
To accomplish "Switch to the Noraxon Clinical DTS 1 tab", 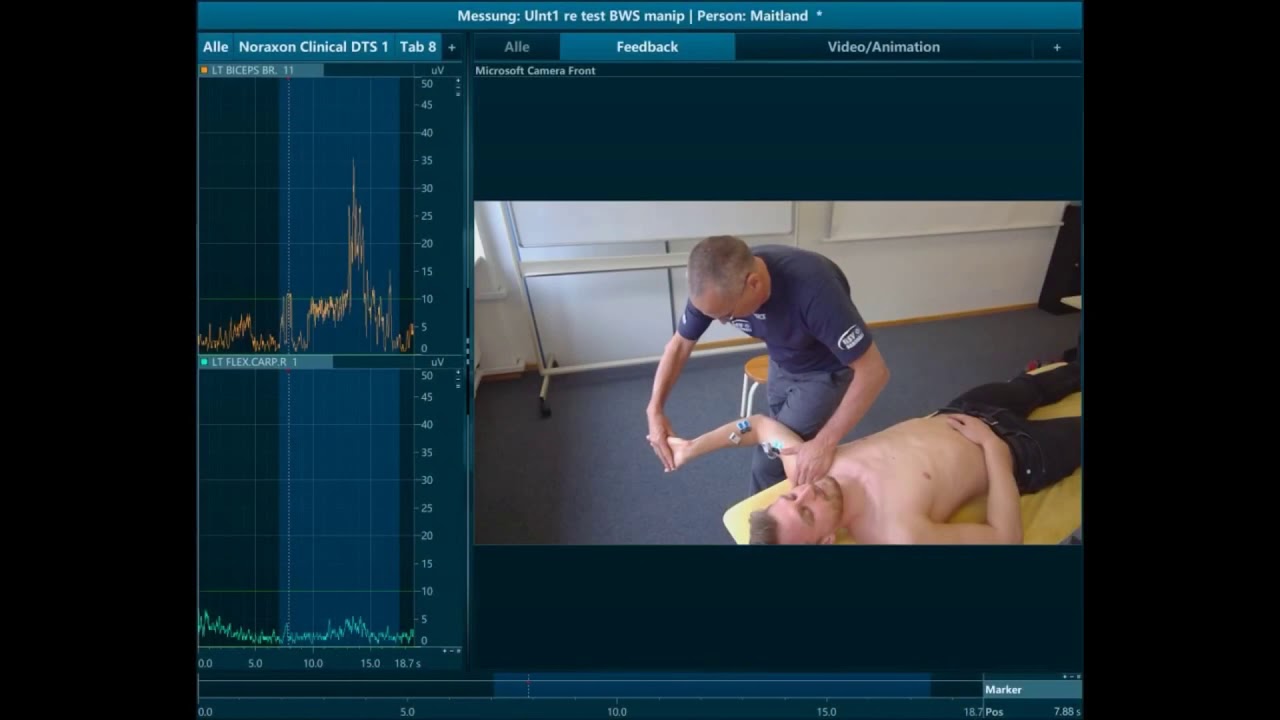I will [313, 47].
